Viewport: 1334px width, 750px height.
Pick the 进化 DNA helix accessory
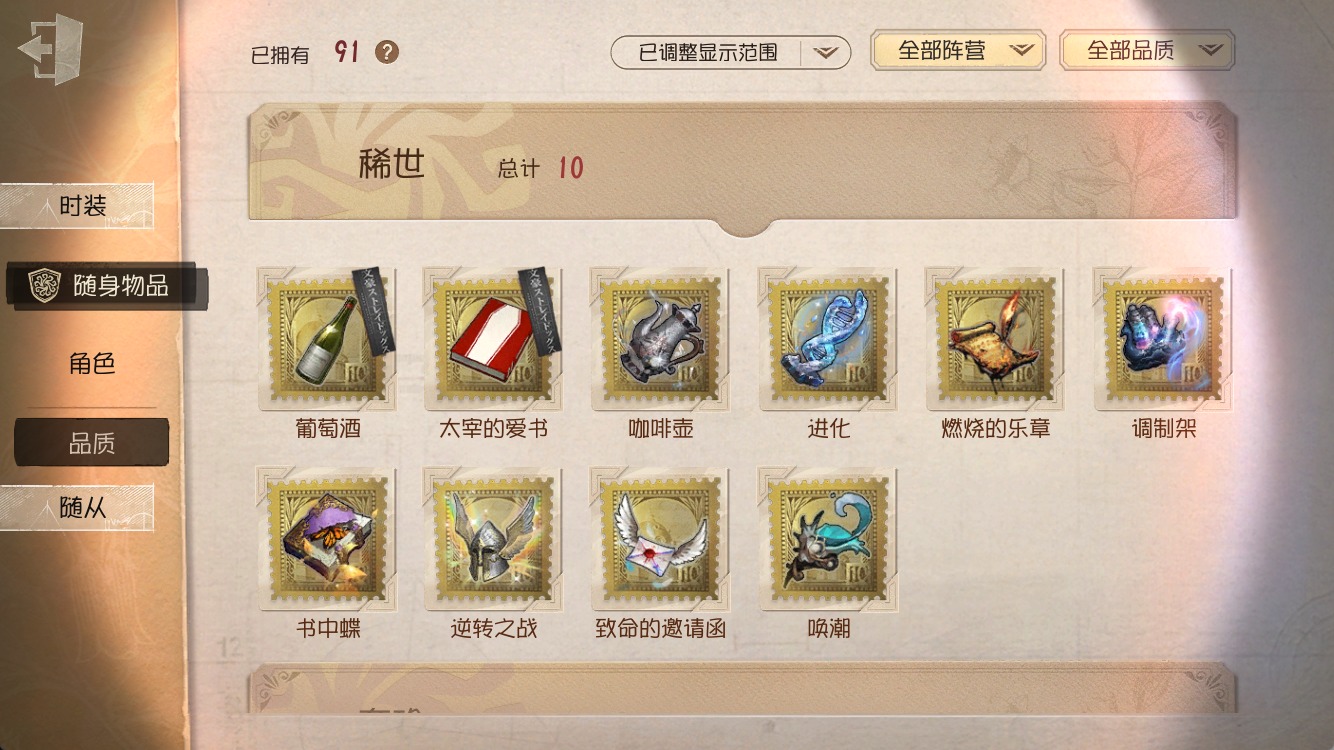828,340
